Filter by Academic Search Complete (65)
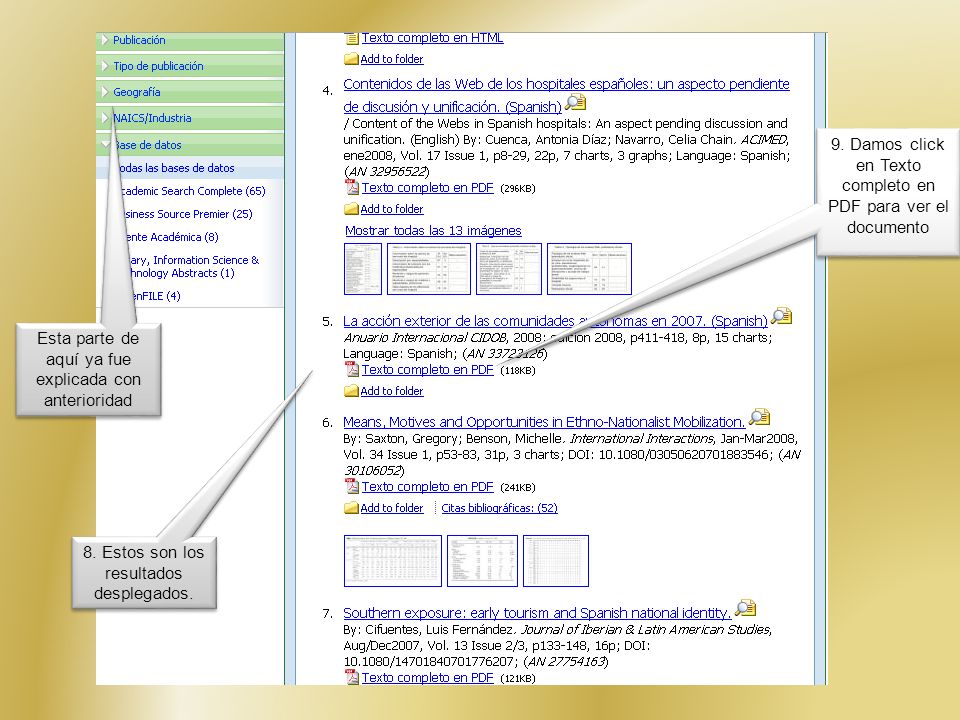Viewport: 960px width, 720px height. [x=192, y=191]
